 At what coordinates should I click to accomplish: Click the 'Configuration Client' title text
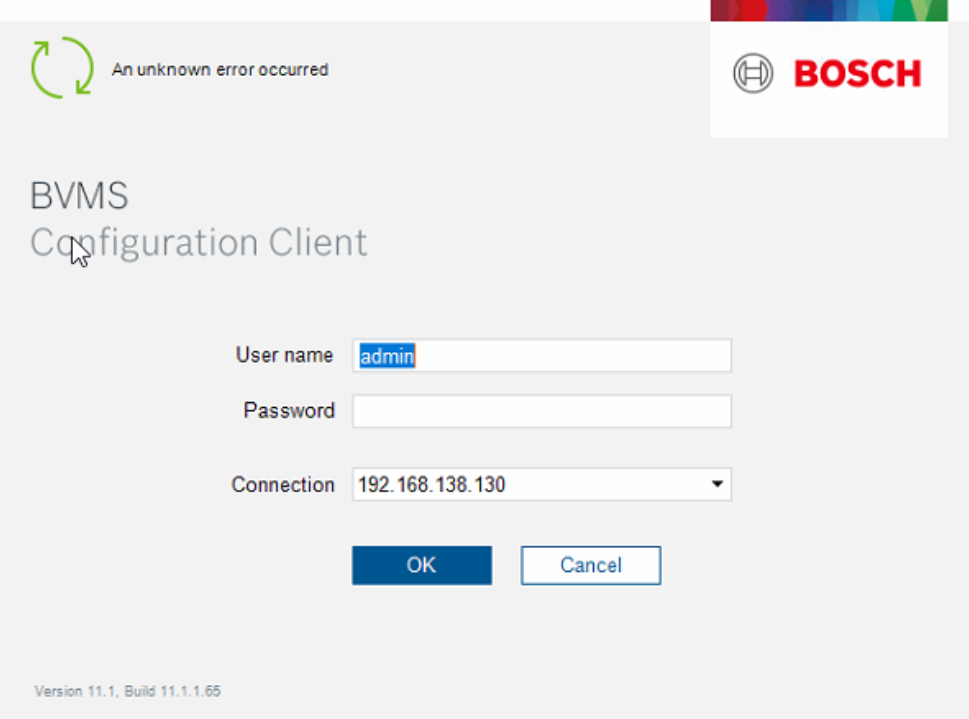(x=198, y=242)
